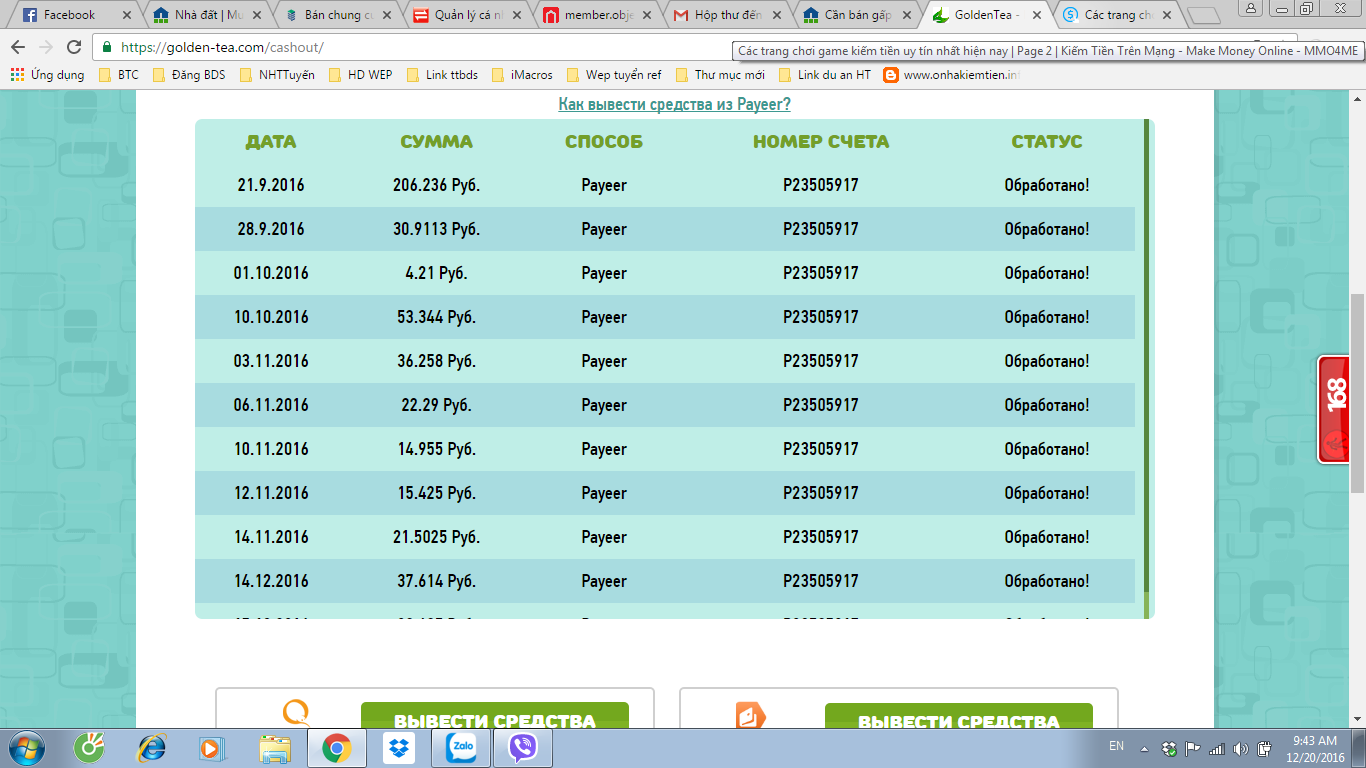The width and height of the screenshot is (1366, 768).
Task: Select the amount 21.5025 Руб.
Action: [x=436, y=537]
